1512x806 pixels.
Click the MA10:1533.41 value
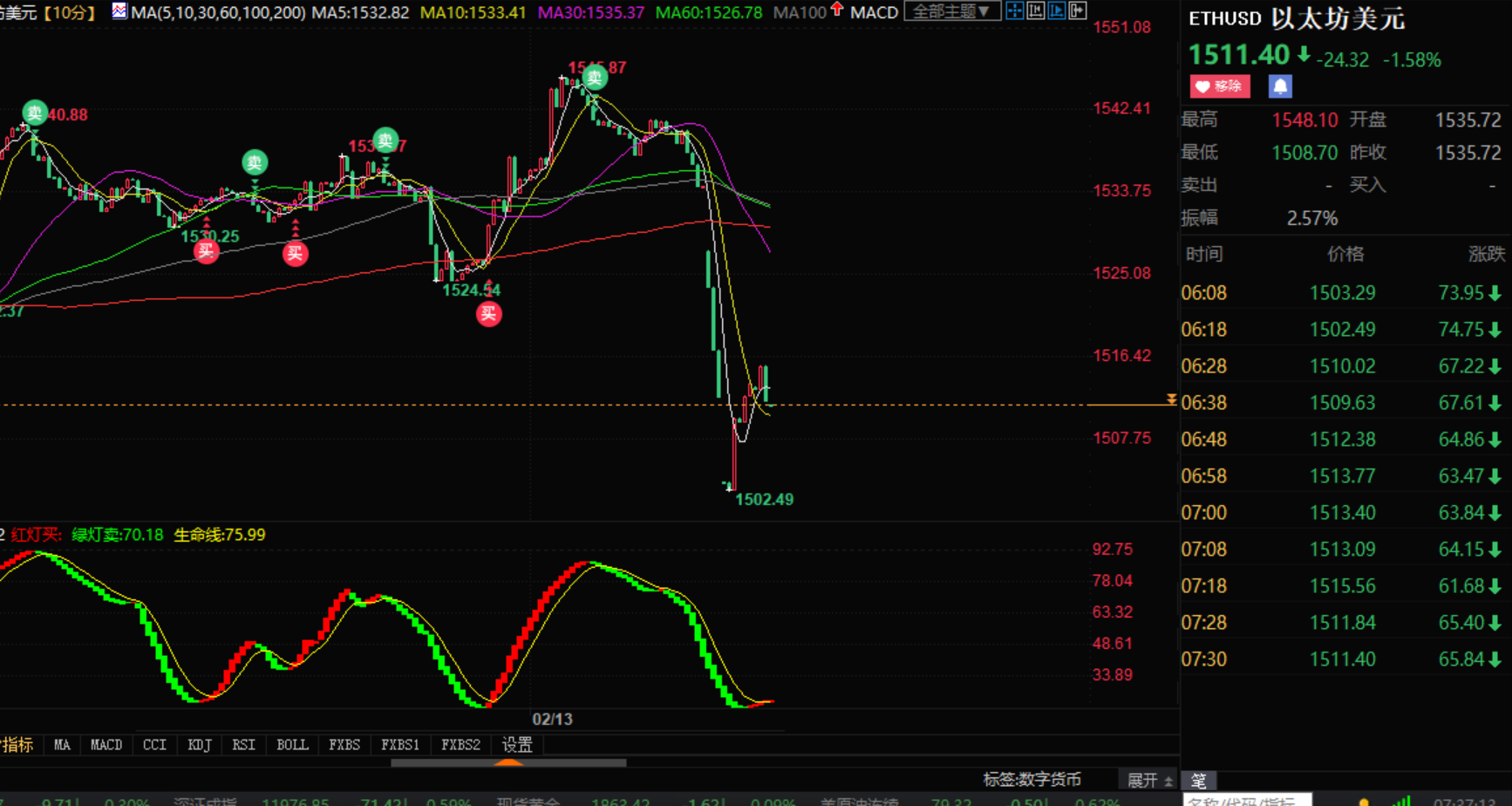[473, 12]
